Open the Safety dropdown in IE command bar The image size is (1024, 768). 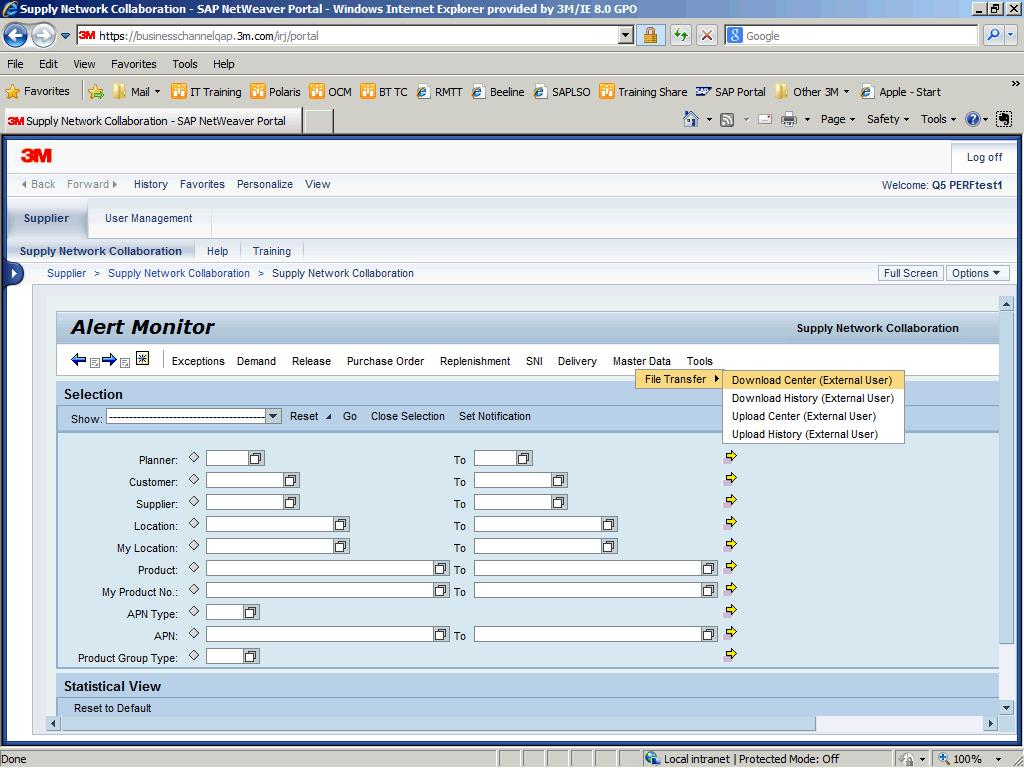pos(888,119)
